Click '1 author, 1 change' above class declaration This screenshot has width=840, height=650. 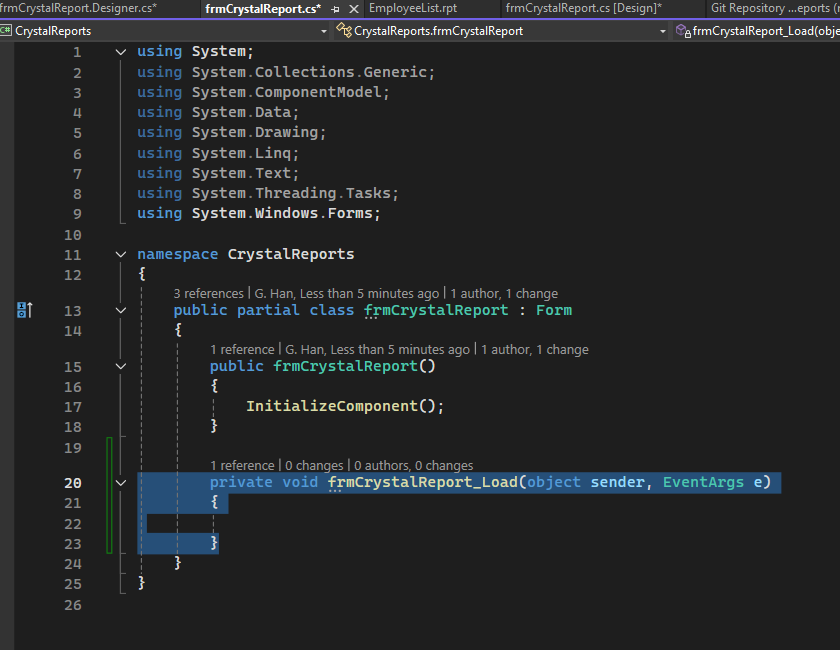point(504,294)
